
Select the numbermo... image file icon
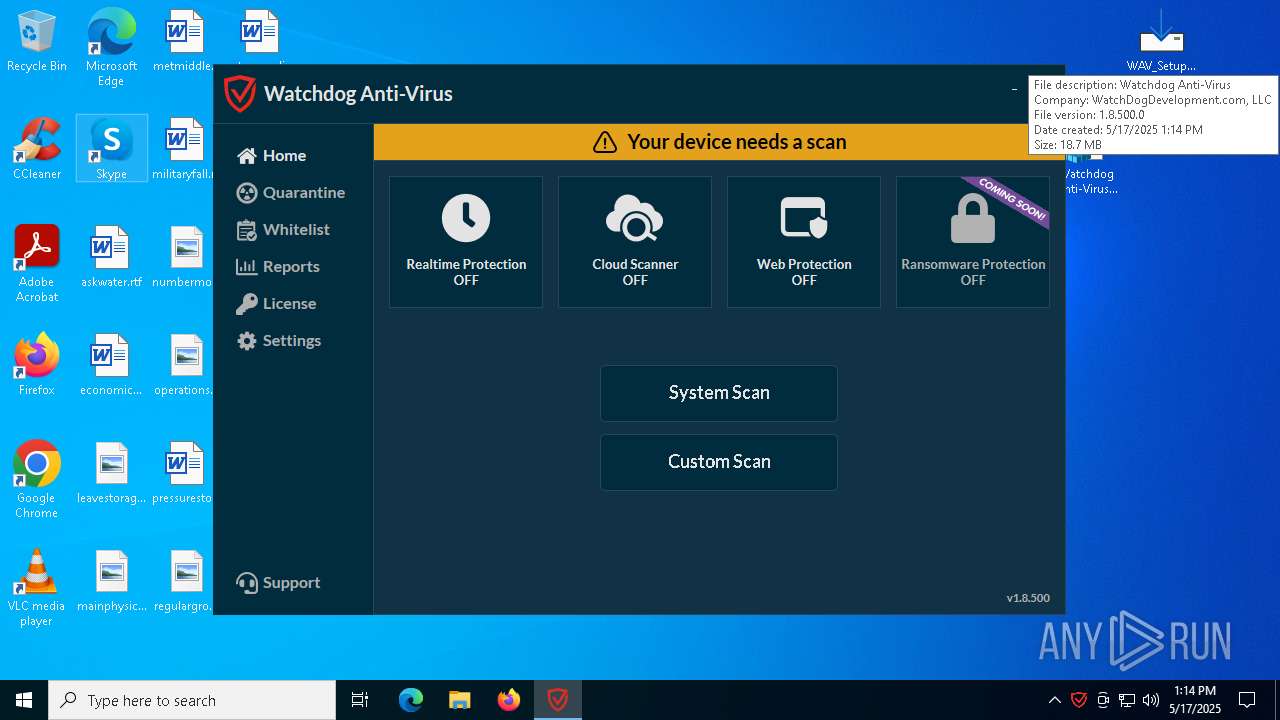(184, 257)
